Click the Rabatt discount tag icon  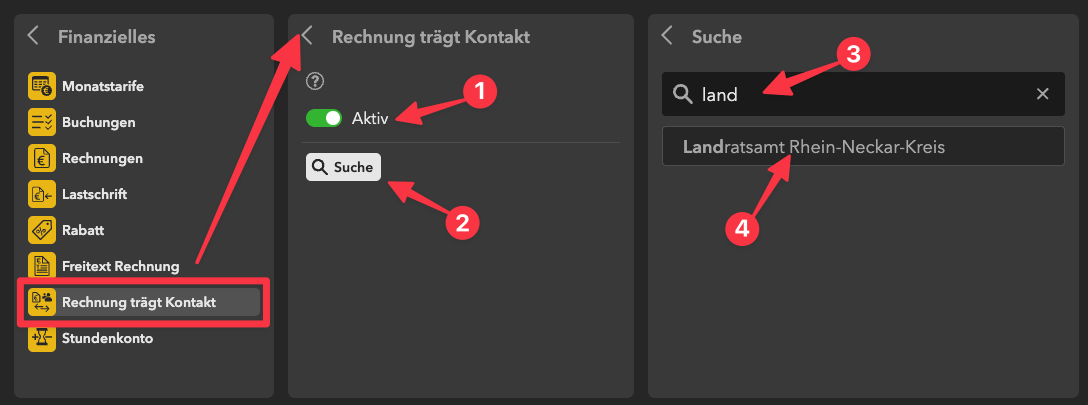pos(42,230)
